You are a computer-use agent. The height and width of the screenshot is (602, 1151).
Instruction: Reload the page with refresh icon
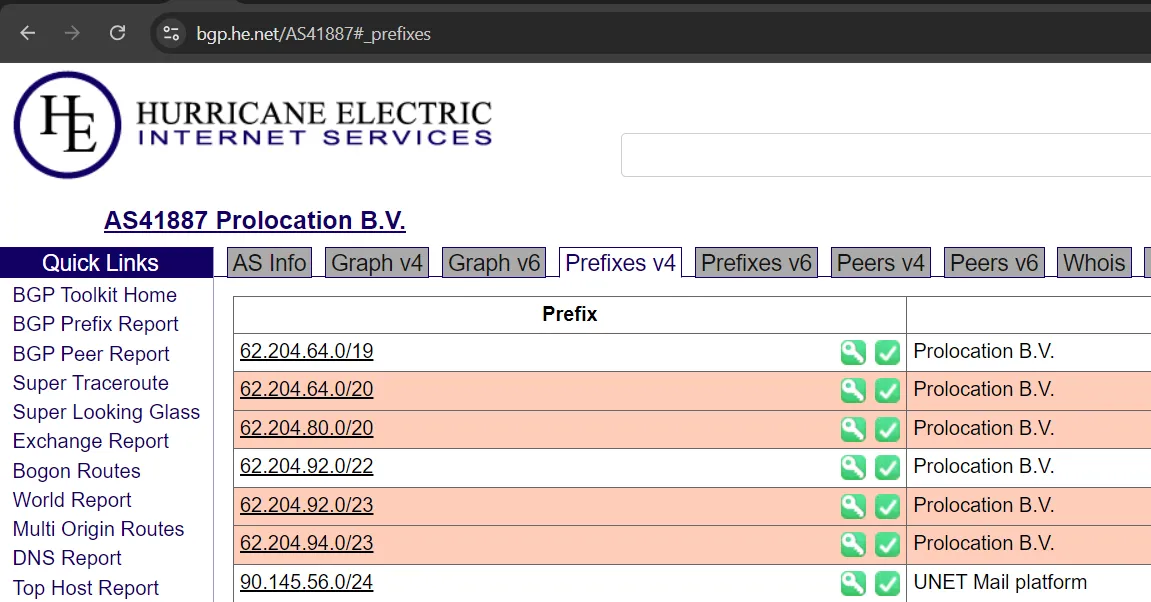tap(117, 33)
